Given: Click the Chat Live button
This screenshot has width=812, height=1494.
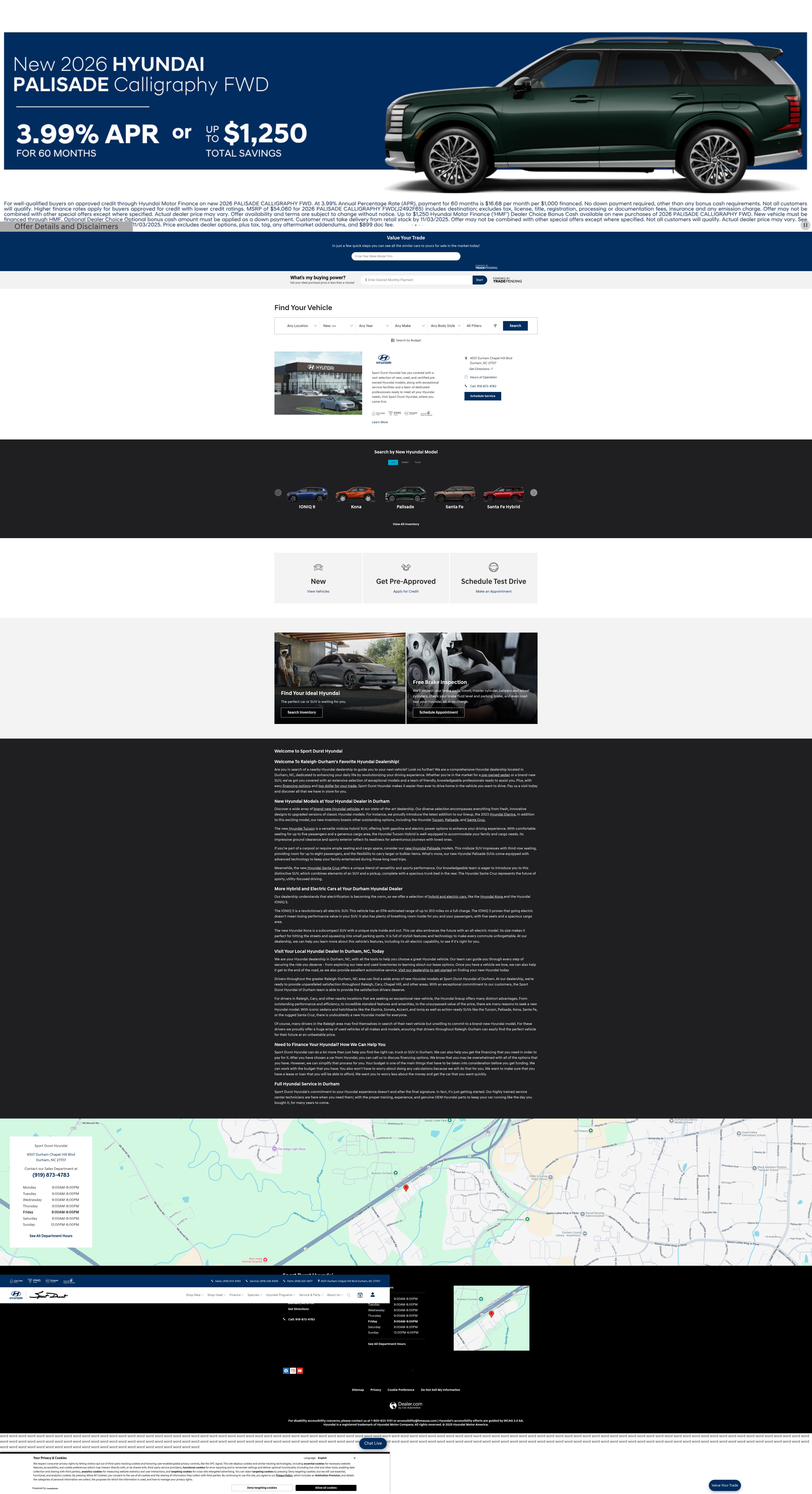Looking at the screenshot, I should click(373, 1444).
